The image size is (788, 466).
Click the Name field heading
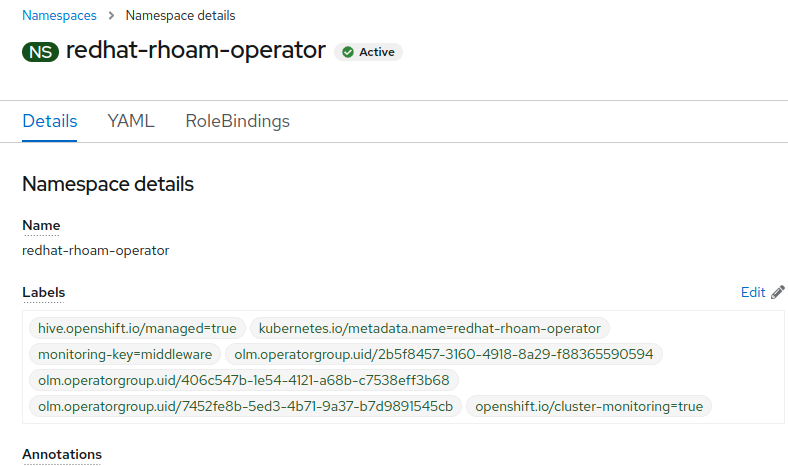tap(41, 225)
